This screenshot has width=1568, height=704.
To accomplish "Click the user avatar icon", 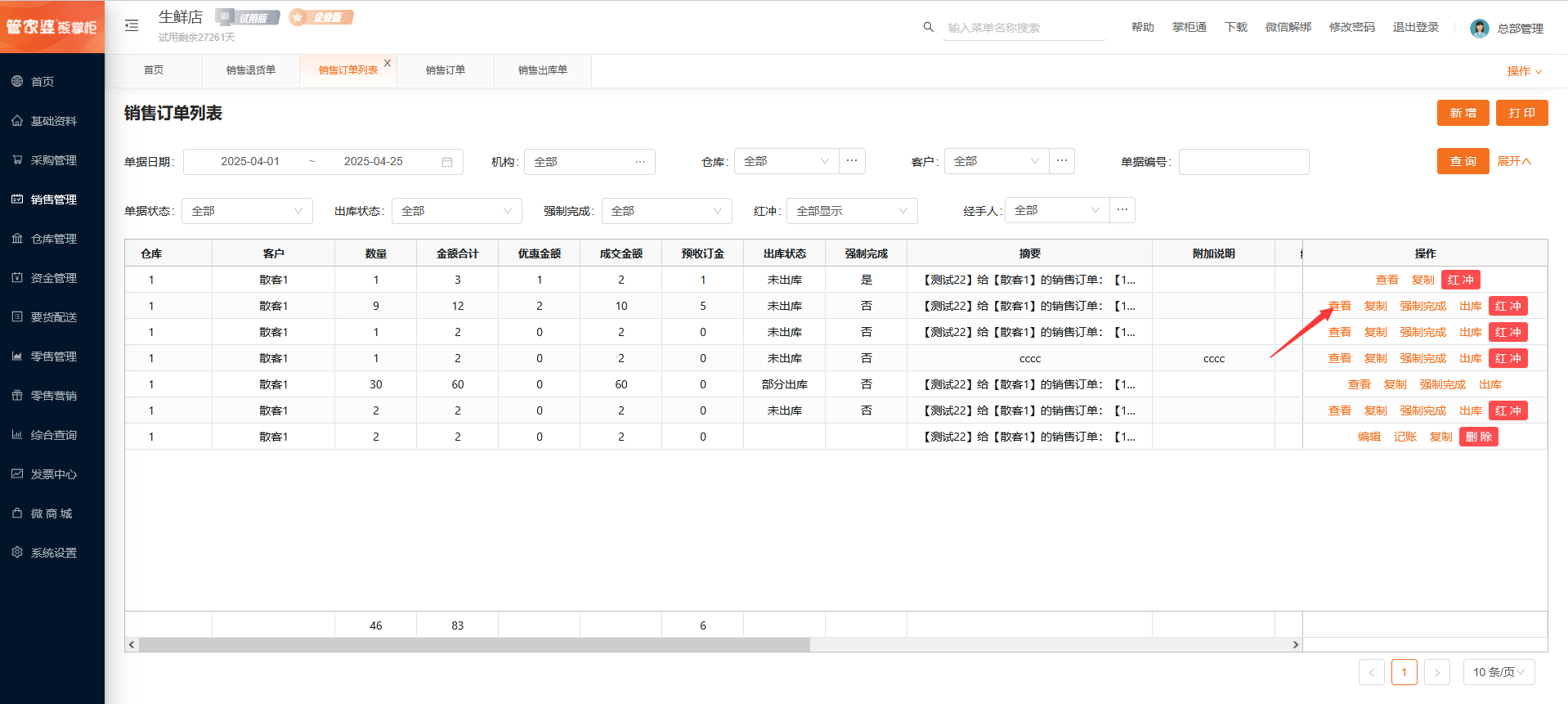I will coord(1479,29).
